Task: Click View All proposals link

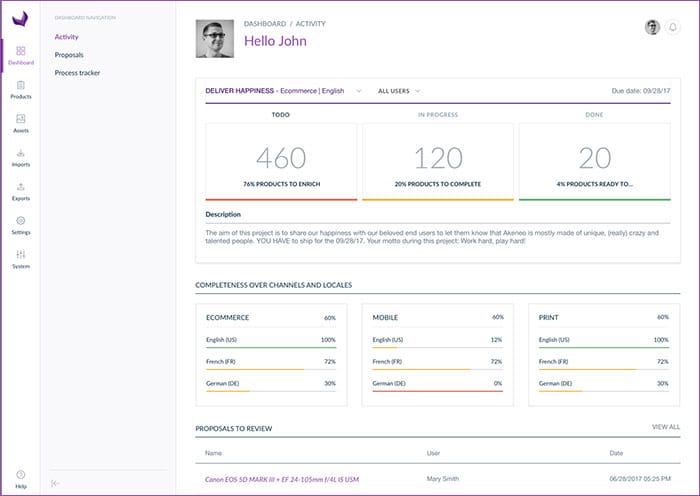Action: click(665, 427)
